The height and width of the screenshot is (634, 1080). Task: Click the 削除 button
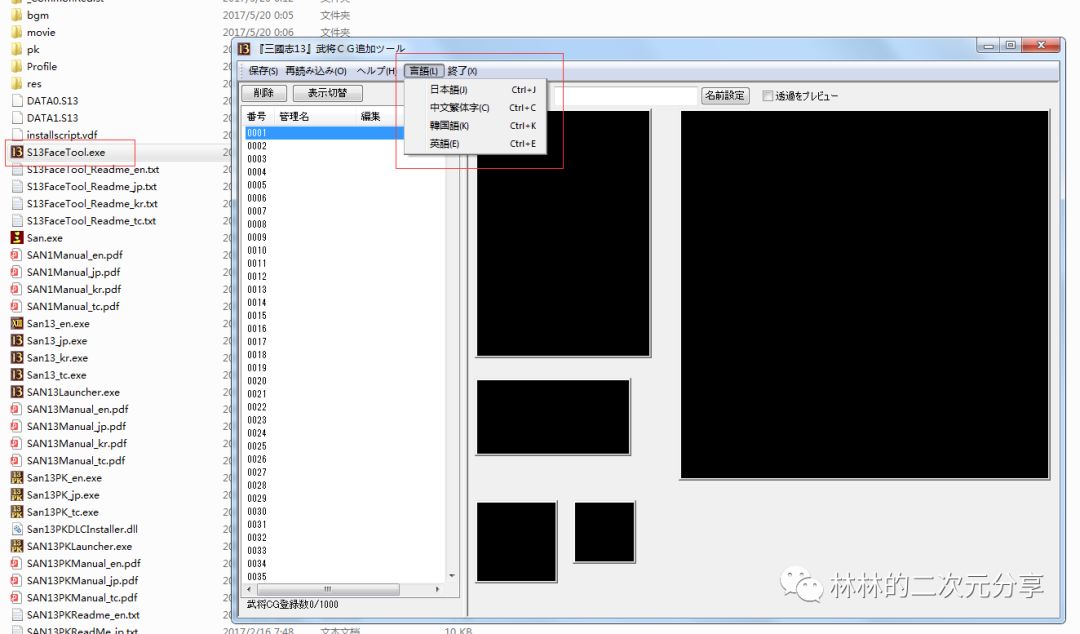(263, 93)
